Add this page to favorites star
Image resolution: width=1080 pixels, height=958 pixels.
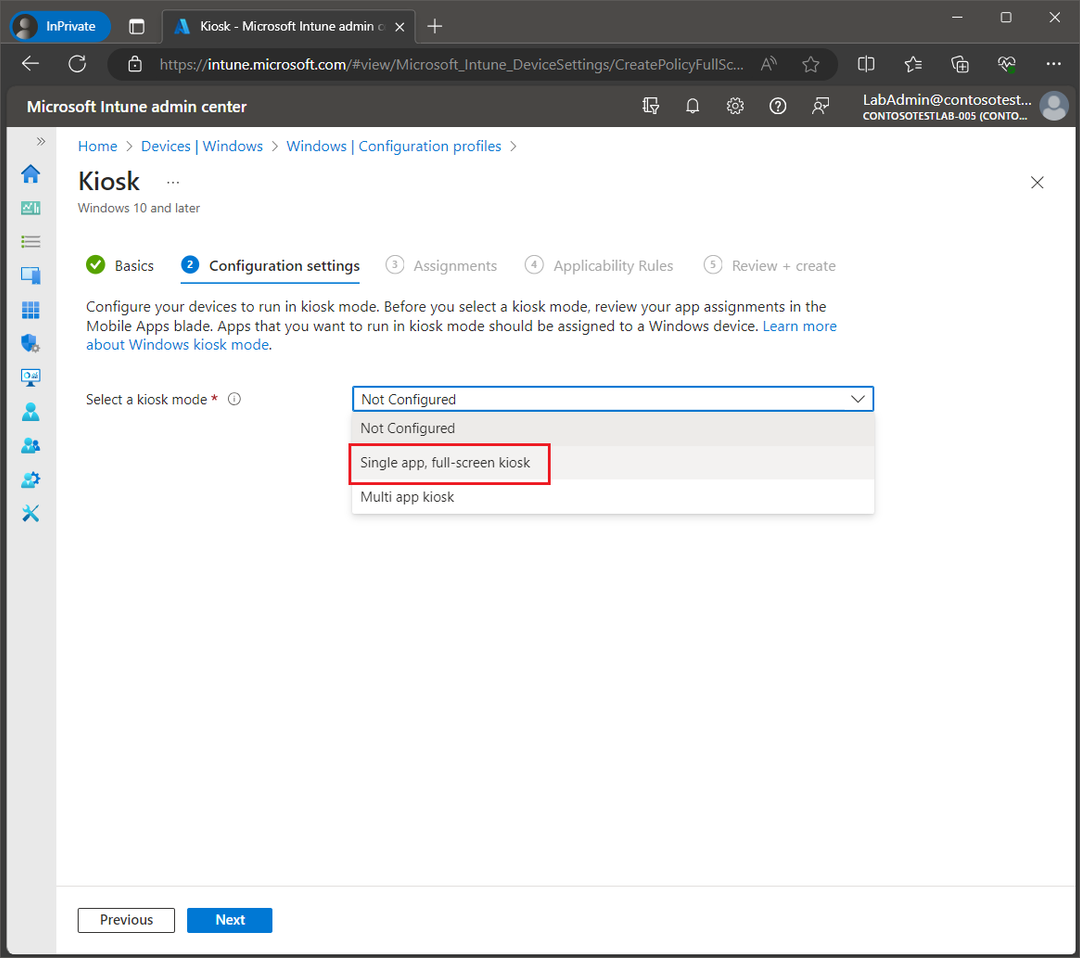(811, 64)
